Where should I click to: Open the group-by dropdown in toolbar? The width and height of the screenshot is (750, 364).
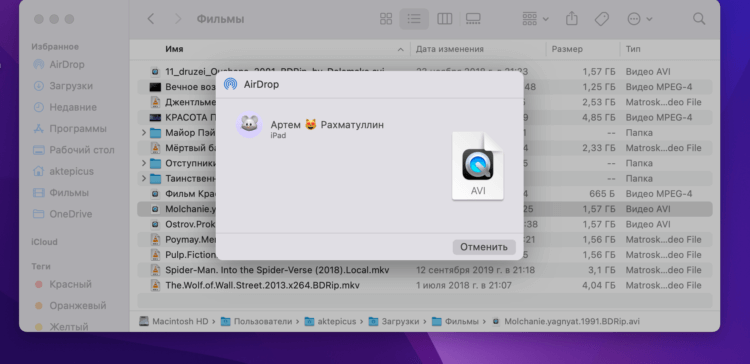[x=535, y=19]
